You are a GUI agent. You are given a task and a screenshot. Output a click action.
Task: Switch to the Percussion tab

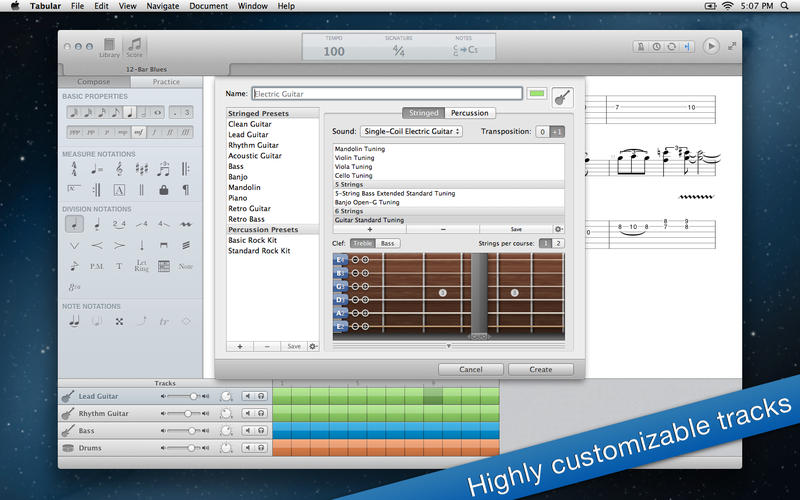470,113
